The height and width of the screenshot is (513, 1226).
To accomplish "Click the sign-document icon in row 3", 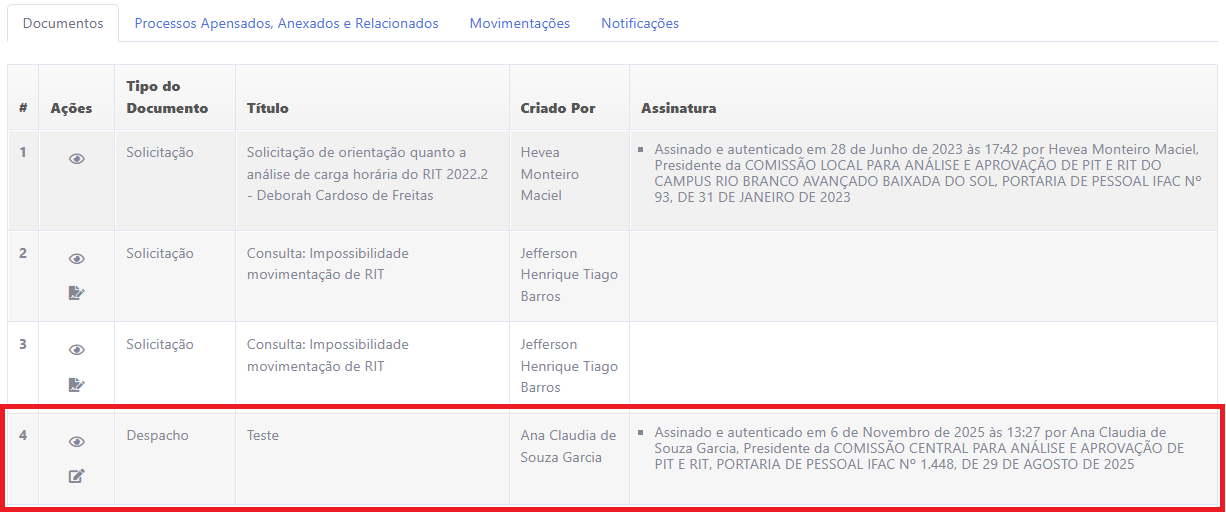I will pyautogui.click(x=76, y=384).
